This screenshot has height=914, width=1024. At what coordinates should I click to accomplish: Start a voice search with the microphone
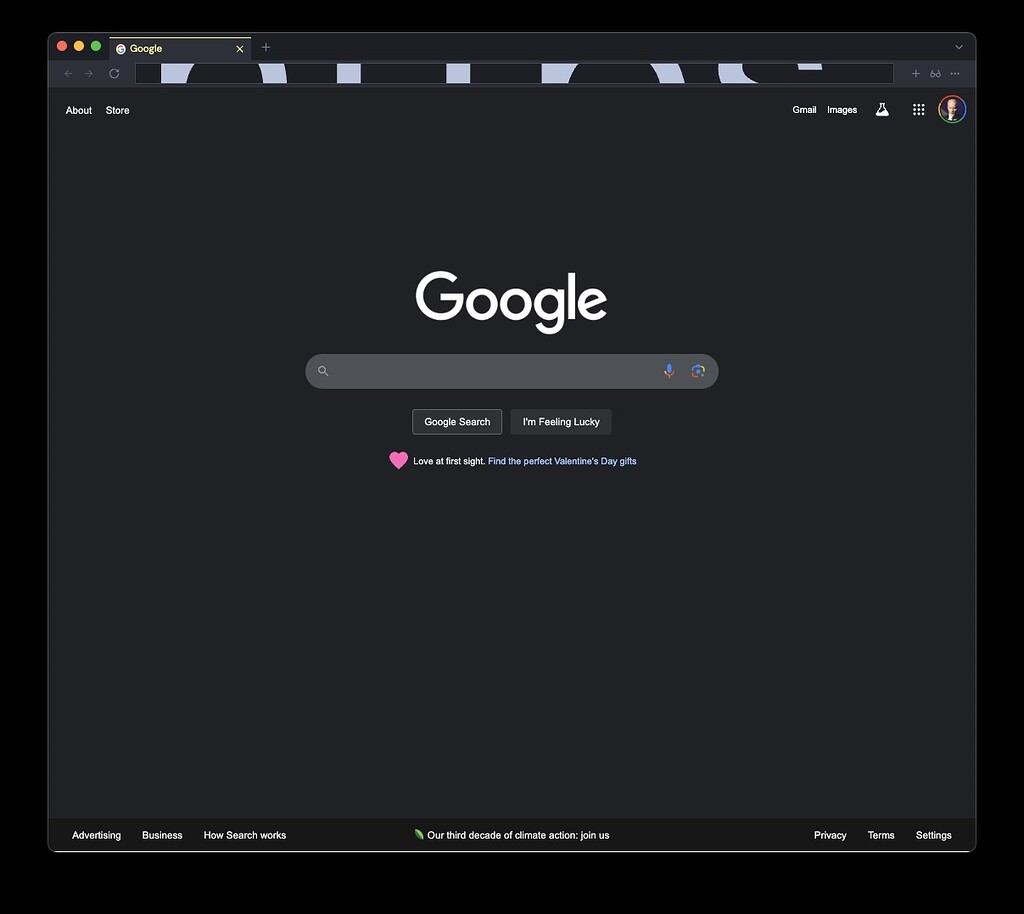click(669, 371)
